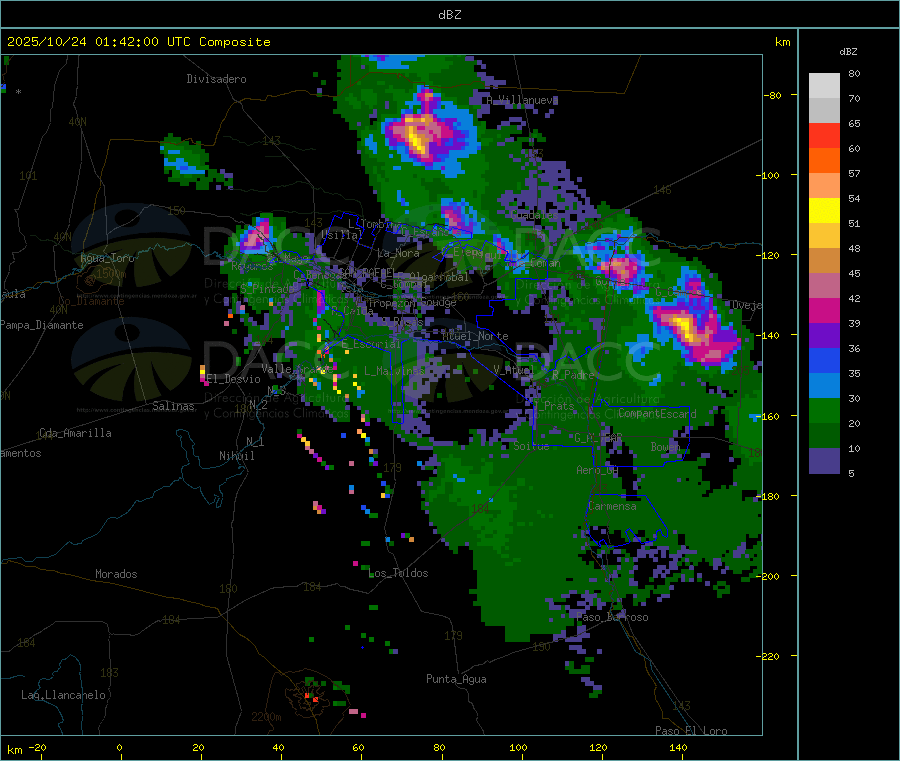Image resolution: width=900 pixels, height=761 pixels.
Task: Click the 2200m contour label near volcano
Action: click(266, 717)
